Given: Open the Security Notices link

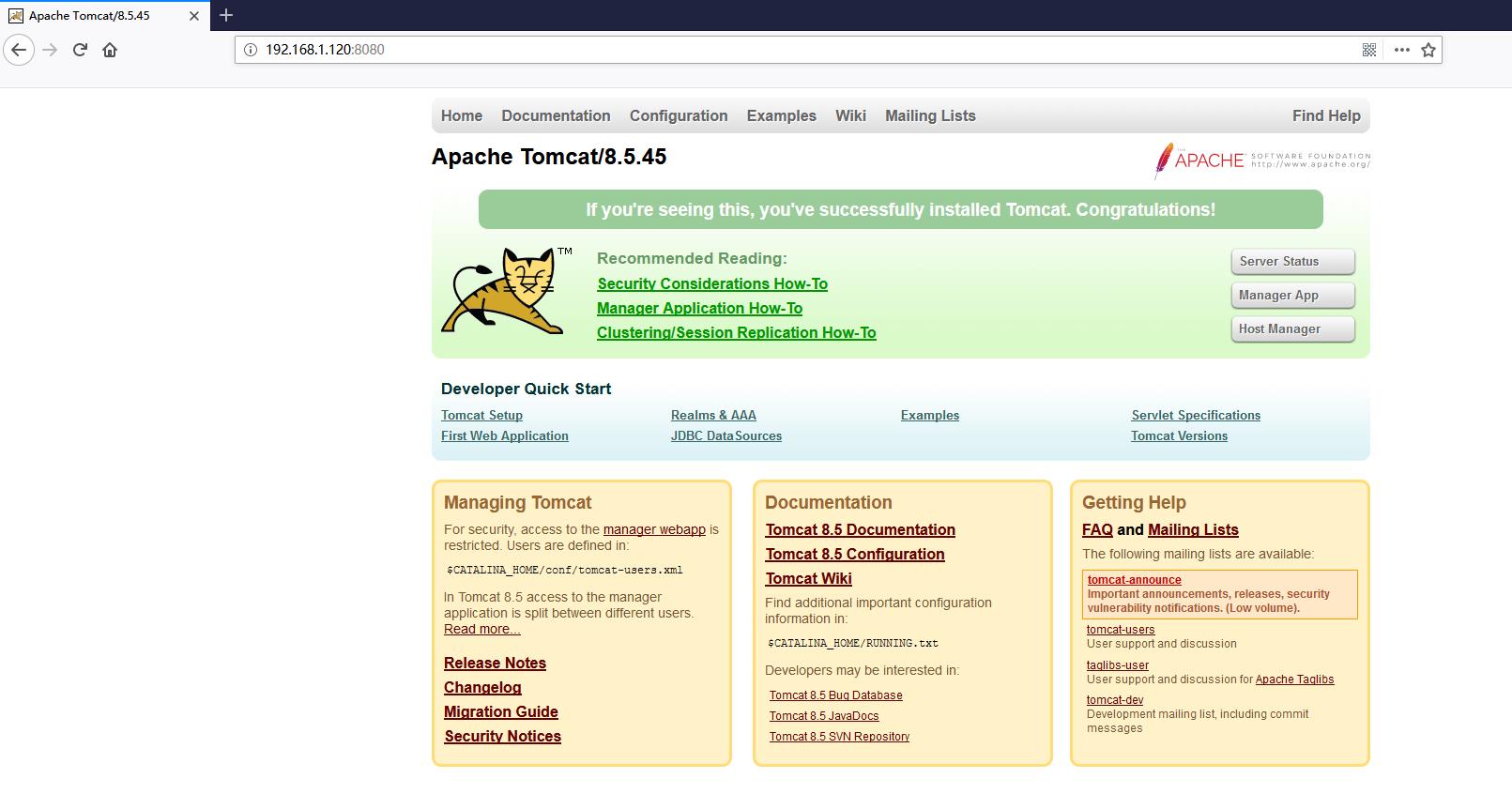Looking at the screenshot, I should click(502, 736).
